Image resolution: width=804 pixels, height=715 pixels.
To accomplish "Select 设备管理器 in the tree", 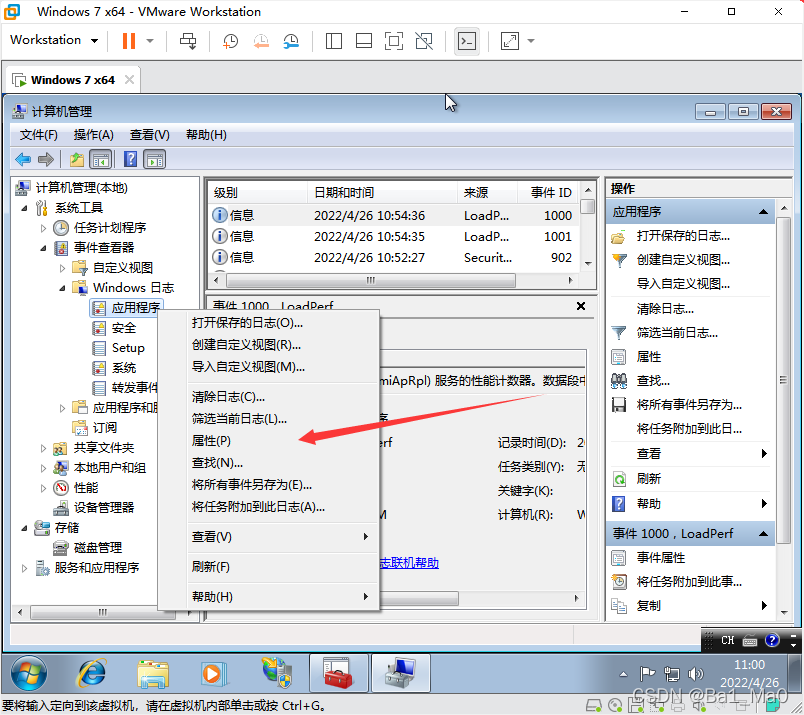I will coord(104,508).
